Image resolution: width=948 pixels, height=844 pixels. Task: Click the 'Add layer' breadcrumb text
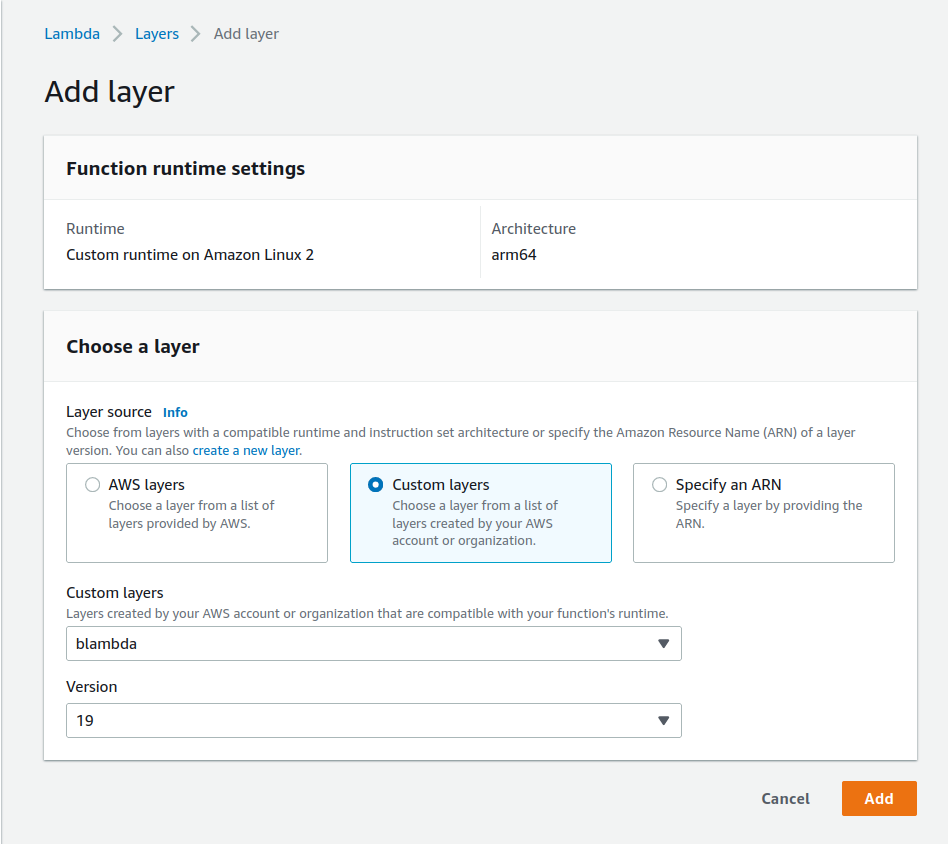point(246,34)
